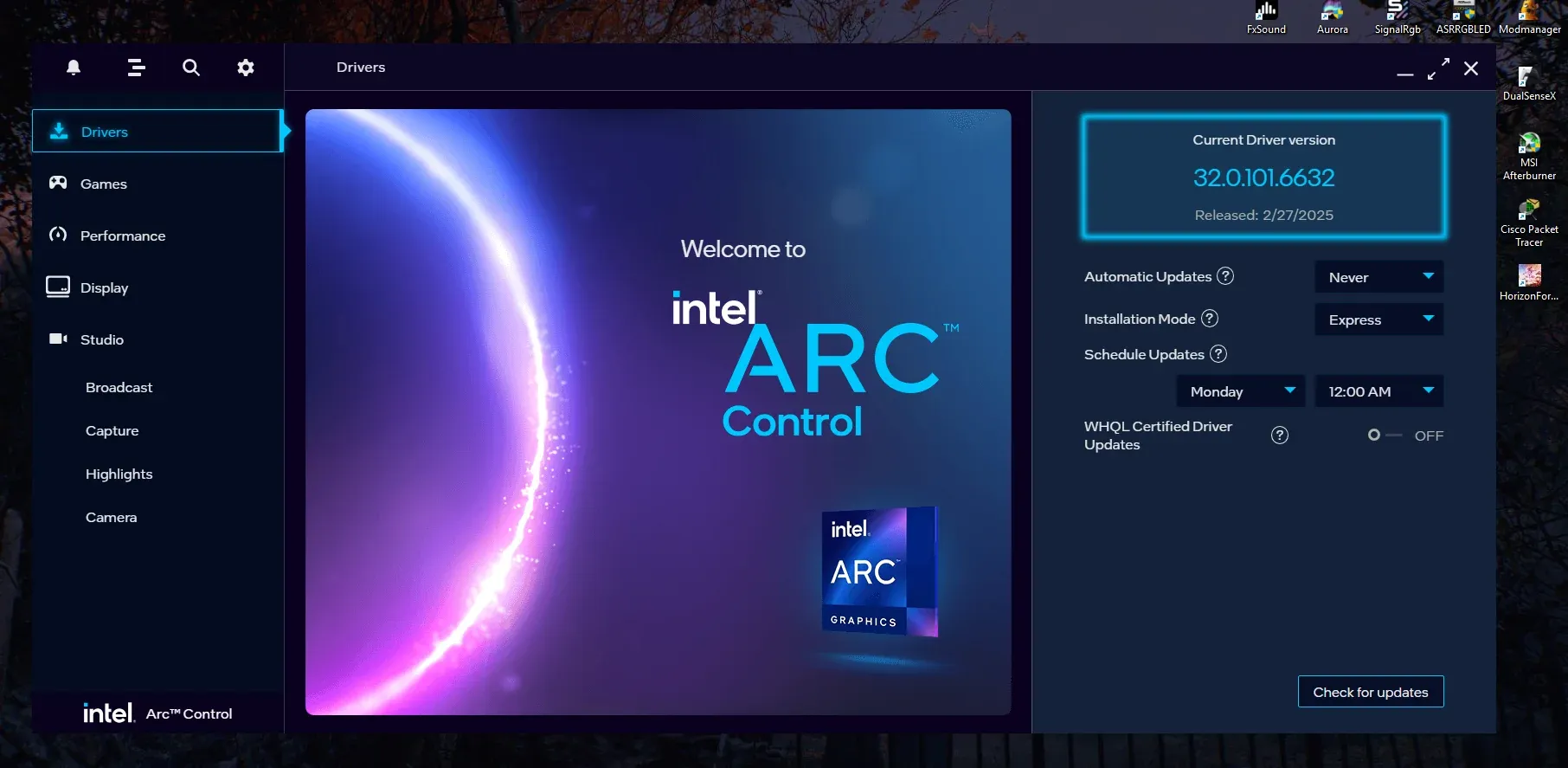Open schedule time dropdown set to 12:00 AM
1568x768 pixels.
pyautogui.click(x=1379, y=391)
